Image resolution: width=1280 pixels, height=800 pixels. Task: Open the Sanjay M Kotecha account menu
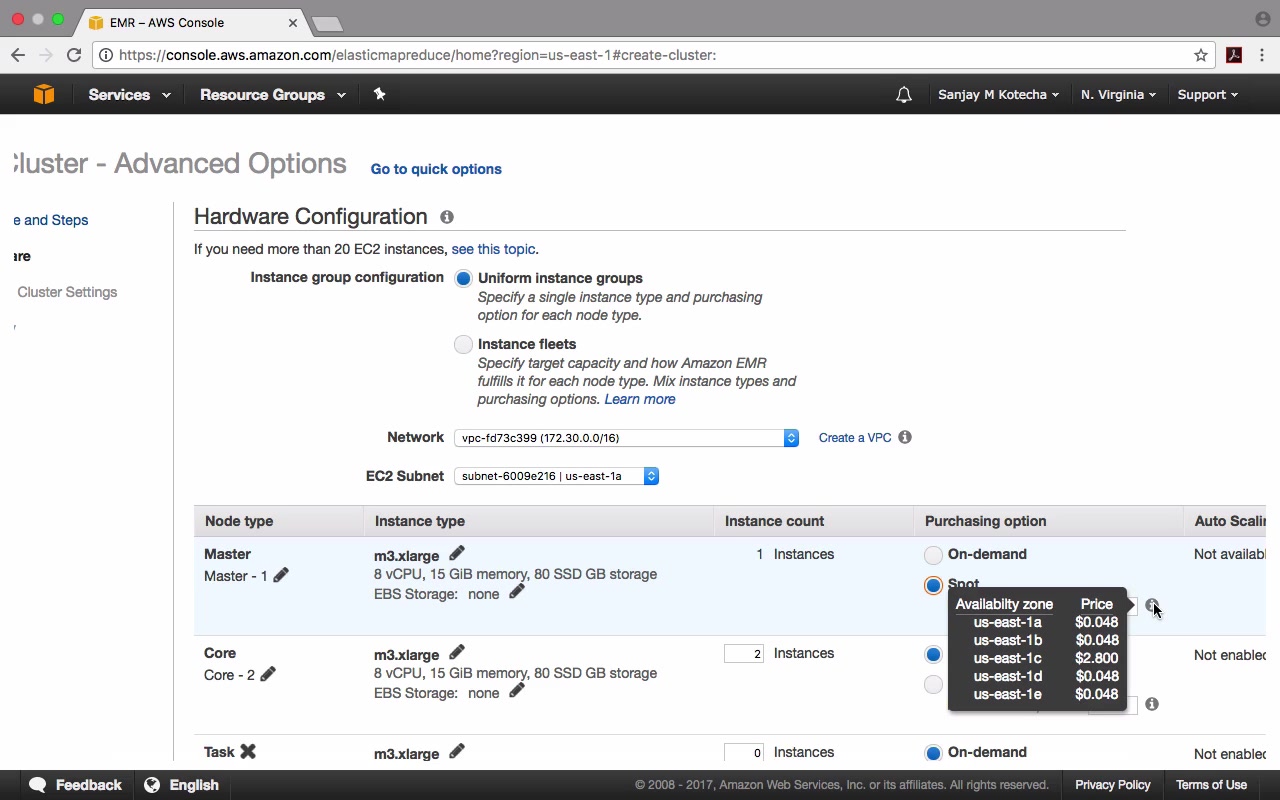click(998, 95)
